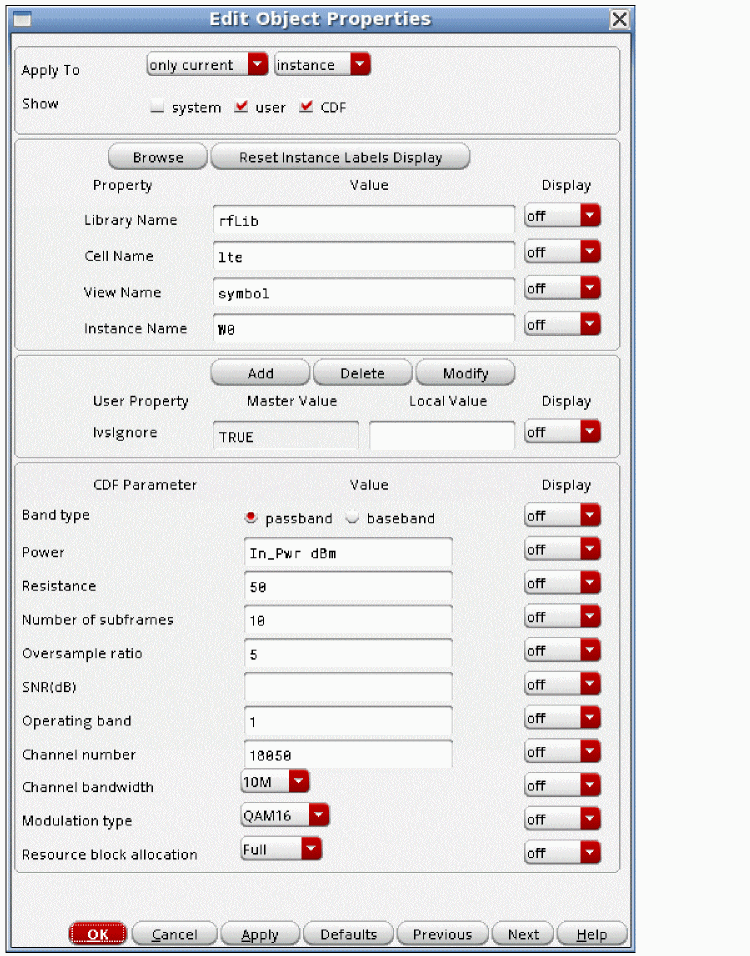
Task: Edit the Channel number field
Action: 348,755
